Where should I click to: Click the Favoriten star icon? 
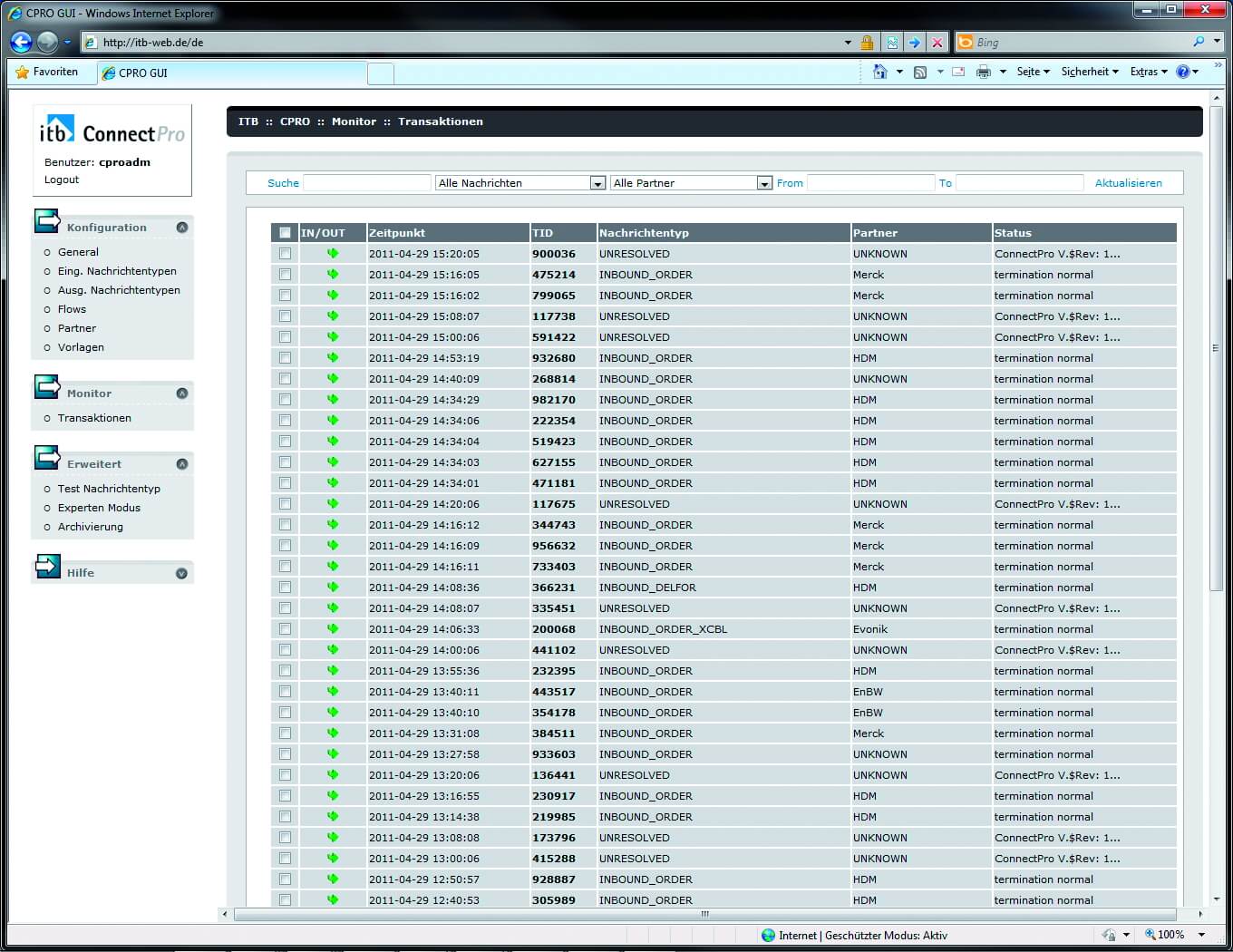(23, 73)
